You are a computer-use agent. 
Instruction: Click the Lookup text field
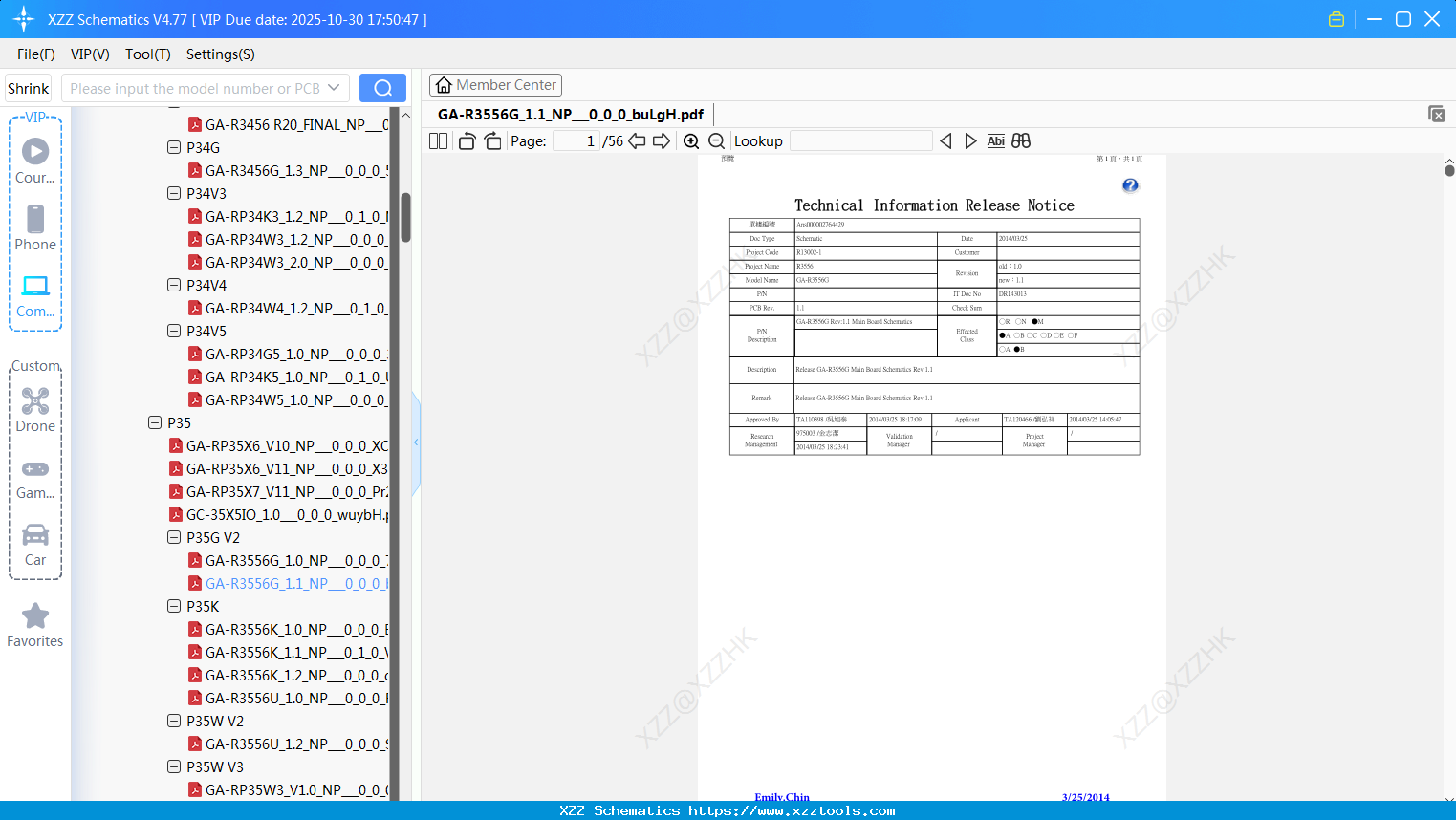click(x=861, y=141)
